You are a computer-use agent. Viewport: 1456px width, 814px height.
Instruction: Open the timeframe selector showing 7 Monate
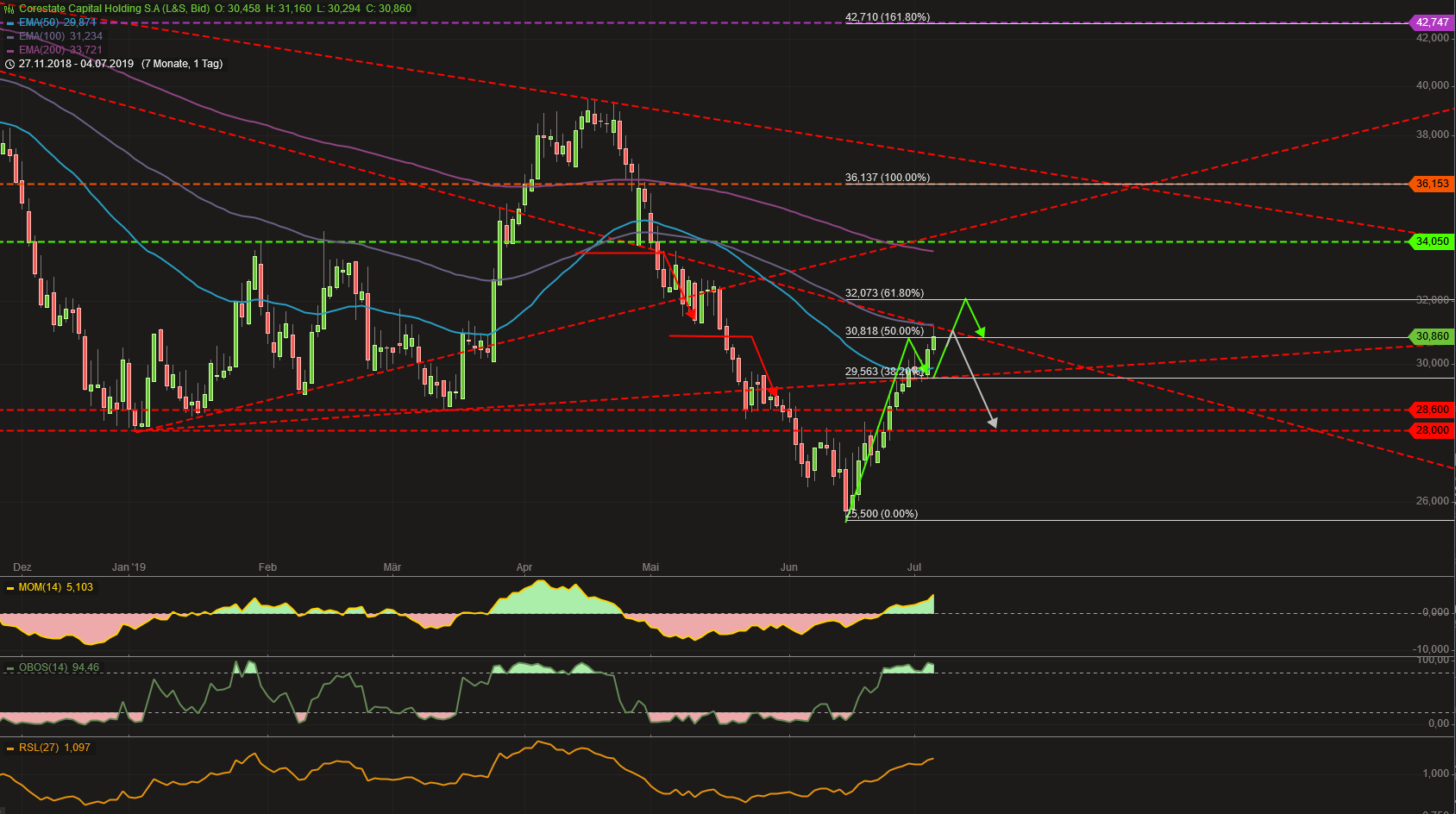(x=181, y=64)
